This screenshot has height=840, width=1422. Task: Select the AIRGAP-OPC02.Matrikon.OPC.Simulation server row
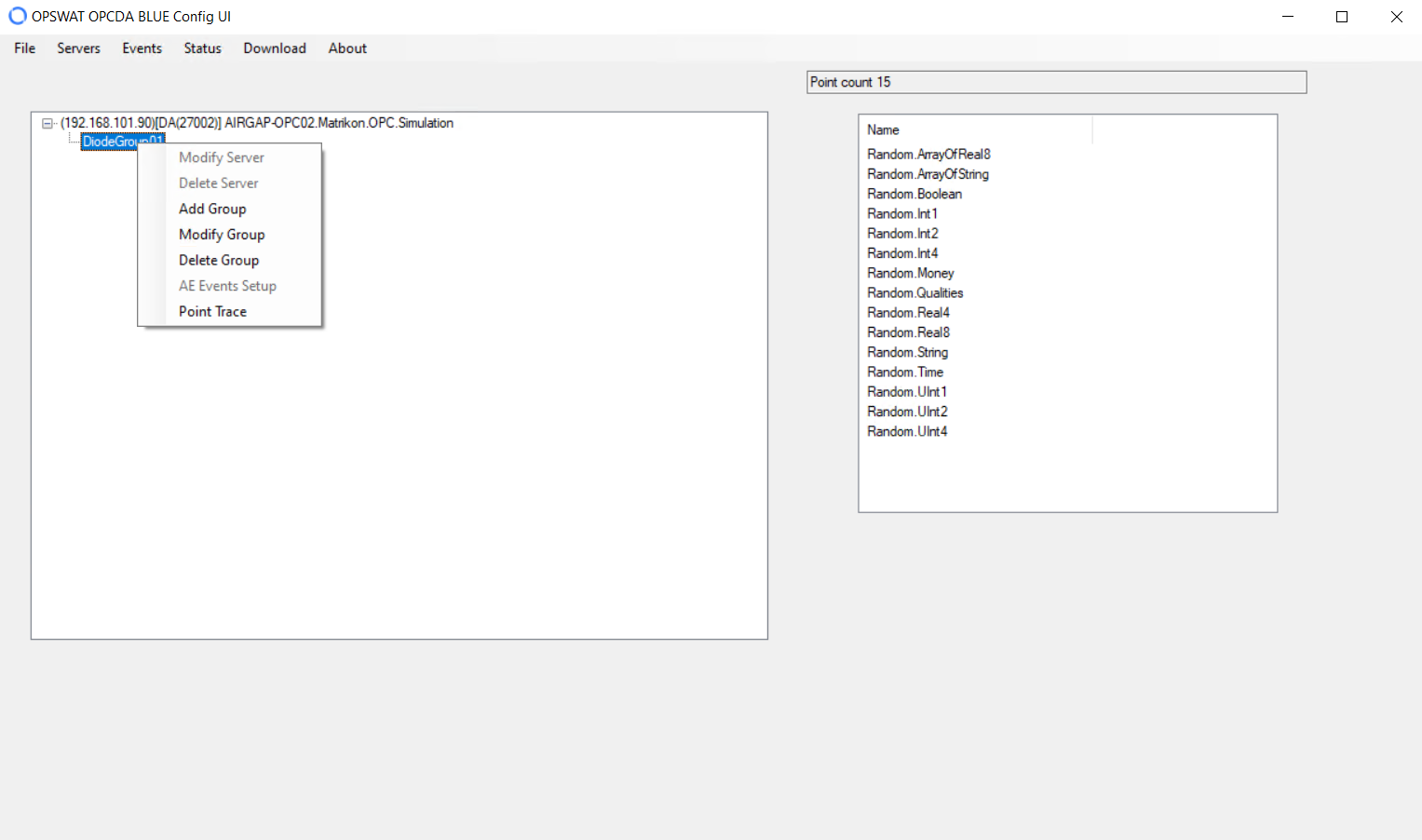pos(257,123)
